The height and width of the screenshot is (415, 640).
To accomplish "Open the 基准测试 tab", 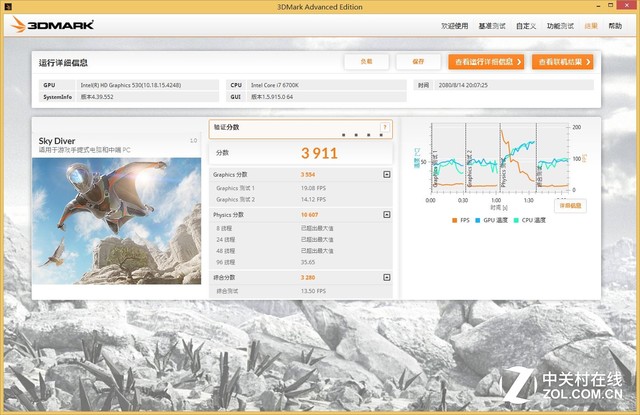I will point(492,26).
